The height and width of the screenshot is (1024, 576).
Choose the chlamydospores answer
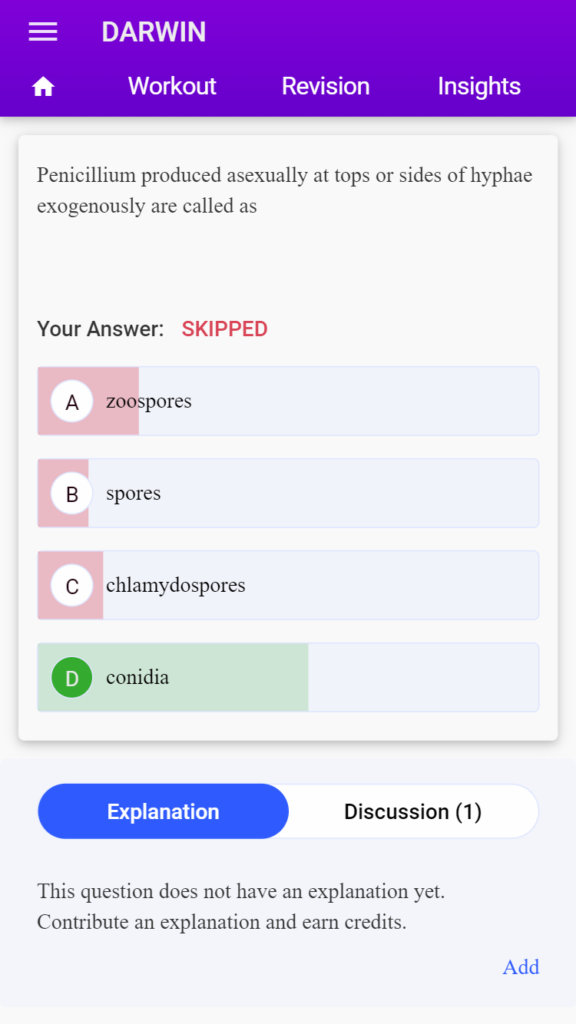(x=288, y=585)
